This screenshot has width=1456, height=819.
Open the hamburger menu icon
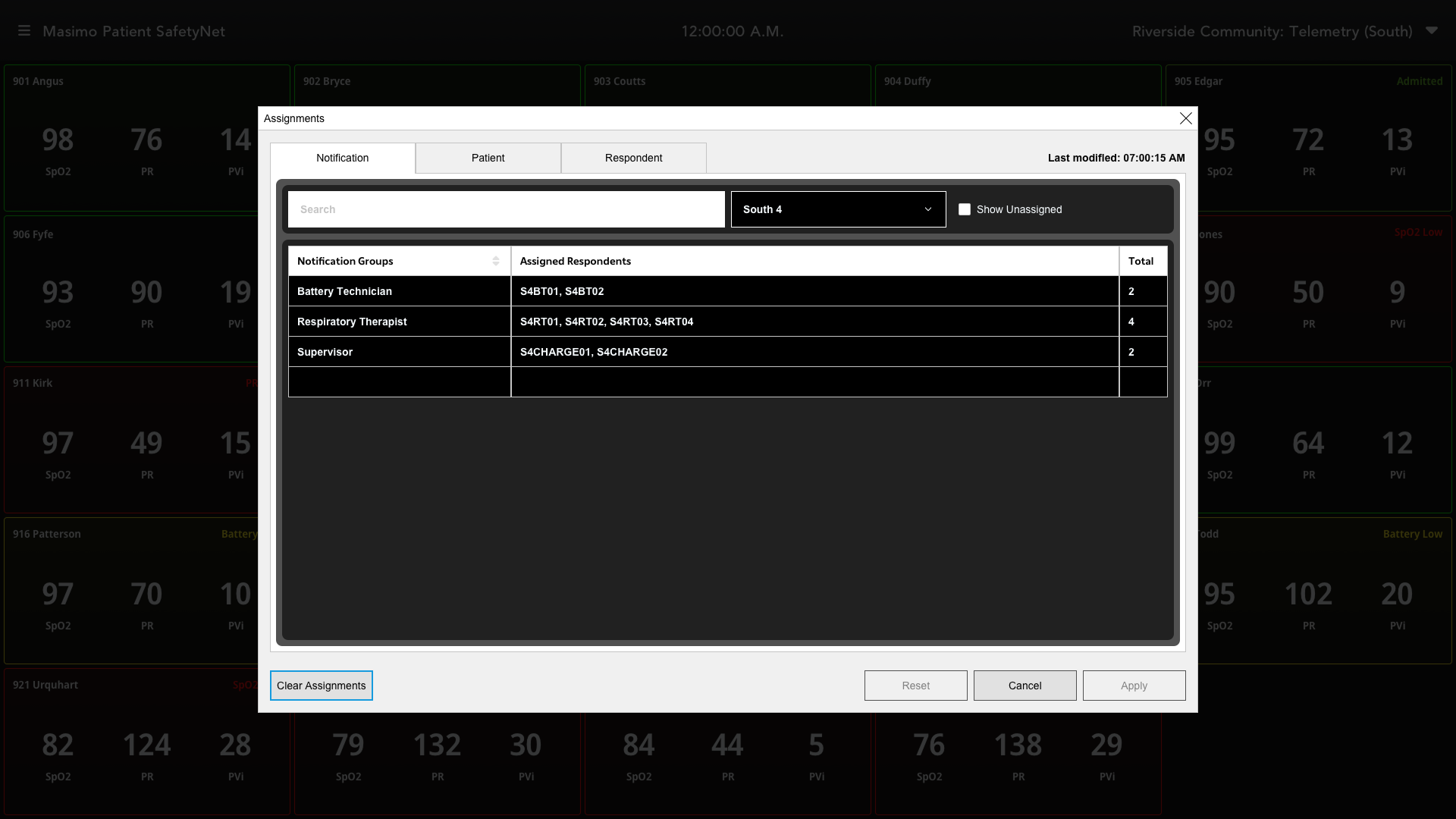(x=24, y=31)
